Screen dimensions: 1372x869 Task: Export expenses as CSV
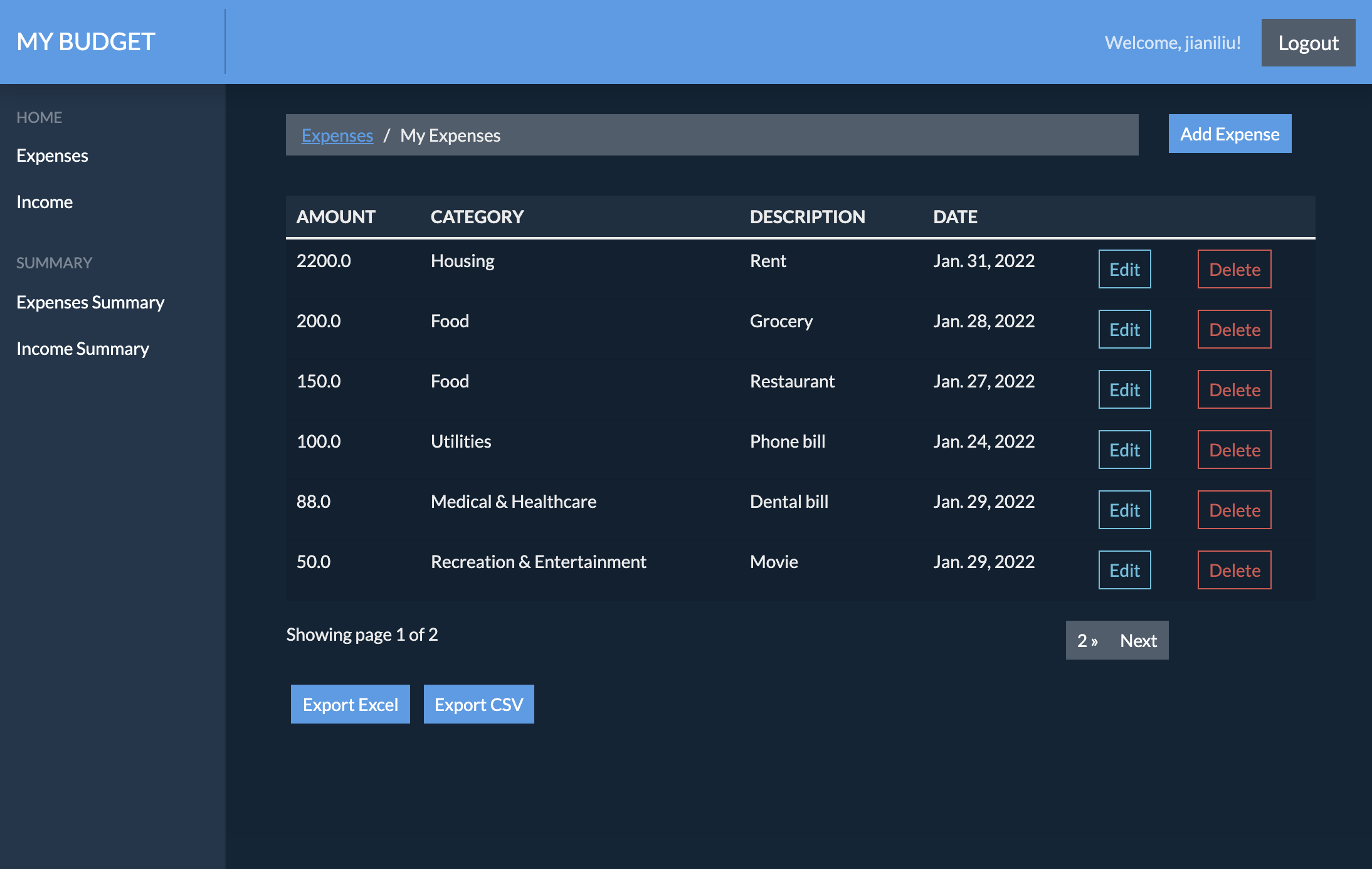click(x=478, y=705)
